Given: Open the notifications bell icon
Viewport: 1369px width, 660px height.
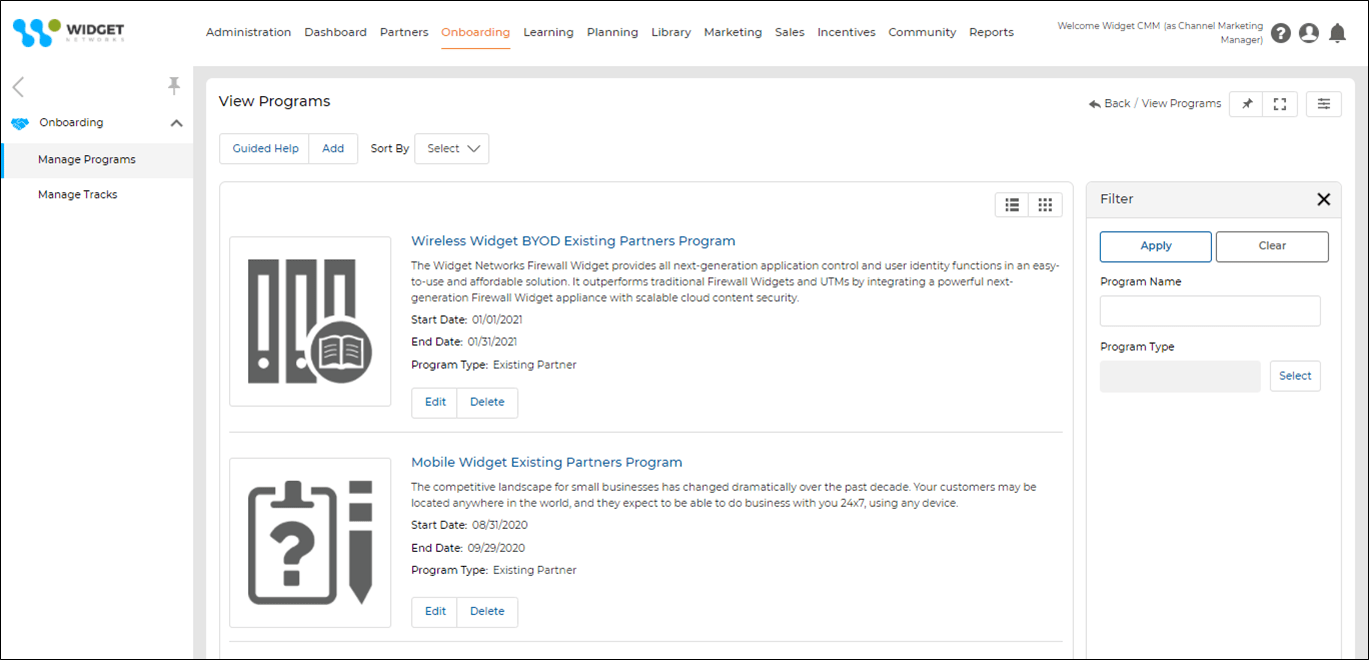Looking at the screenshot, I should point(1337,33).
